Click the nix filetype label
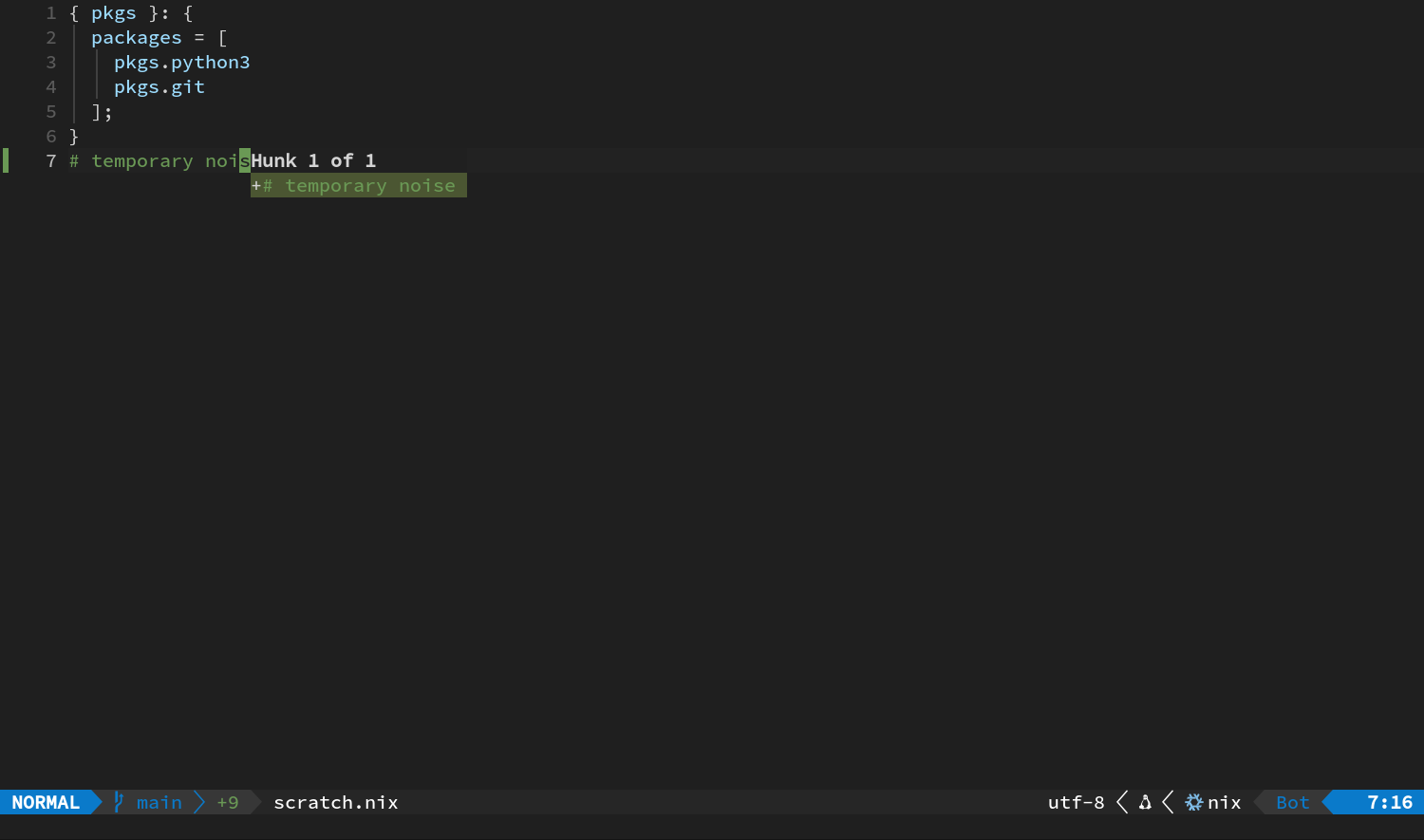Screen dimensions: 1424x840 tap(1225, 802)
